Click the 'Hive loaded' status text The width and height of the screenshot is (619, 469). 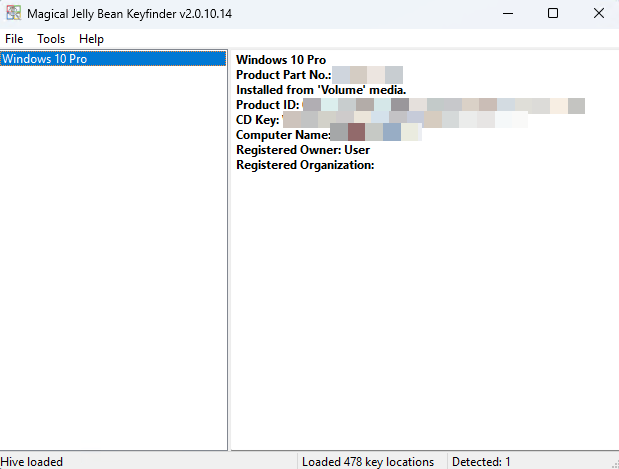(32, 461)
